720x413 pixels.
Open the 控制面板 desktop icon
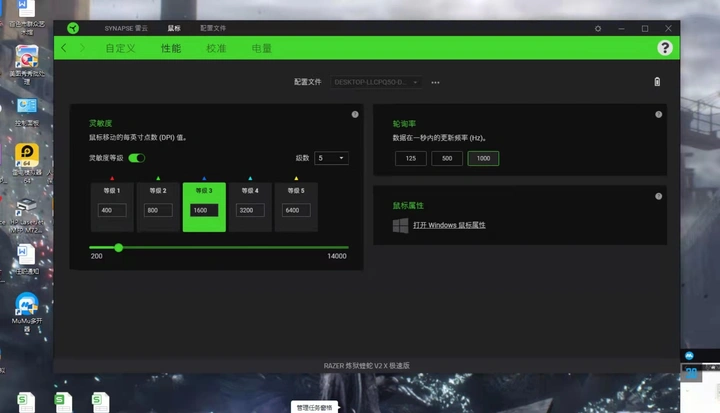(27, 113)
